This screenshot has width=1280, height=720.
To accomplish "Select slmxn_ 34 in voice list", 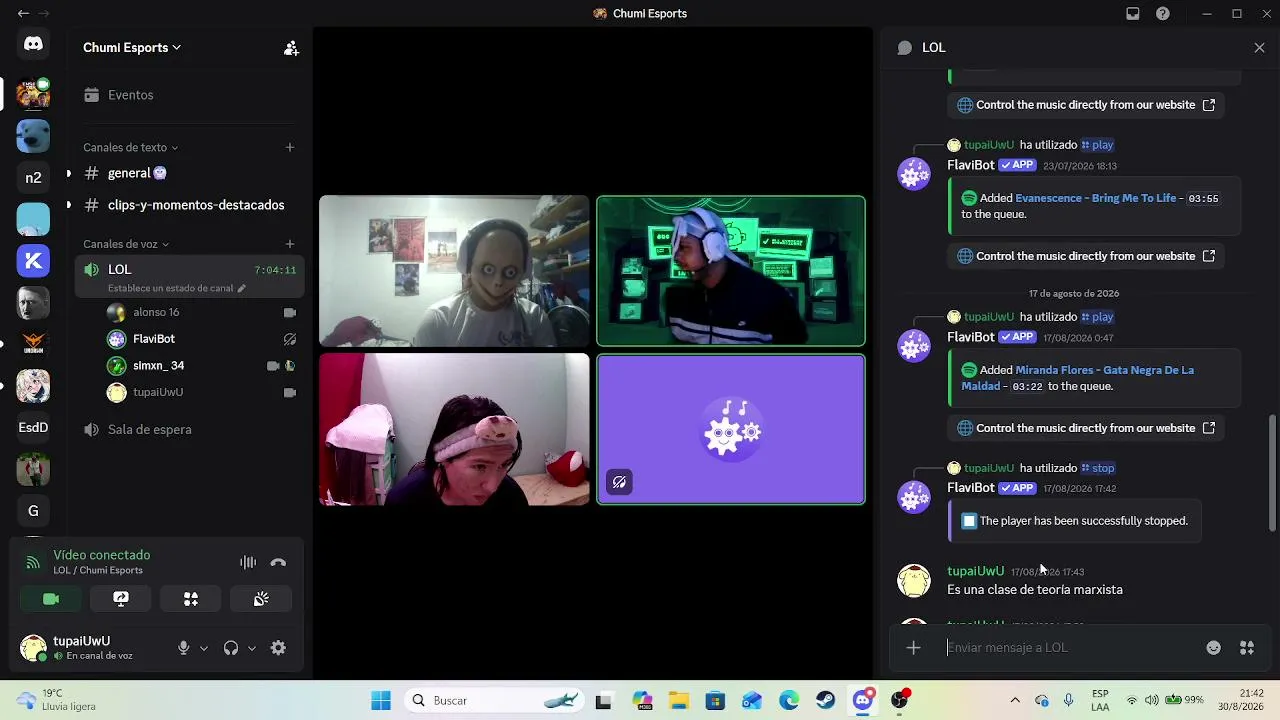I will 202,366.
